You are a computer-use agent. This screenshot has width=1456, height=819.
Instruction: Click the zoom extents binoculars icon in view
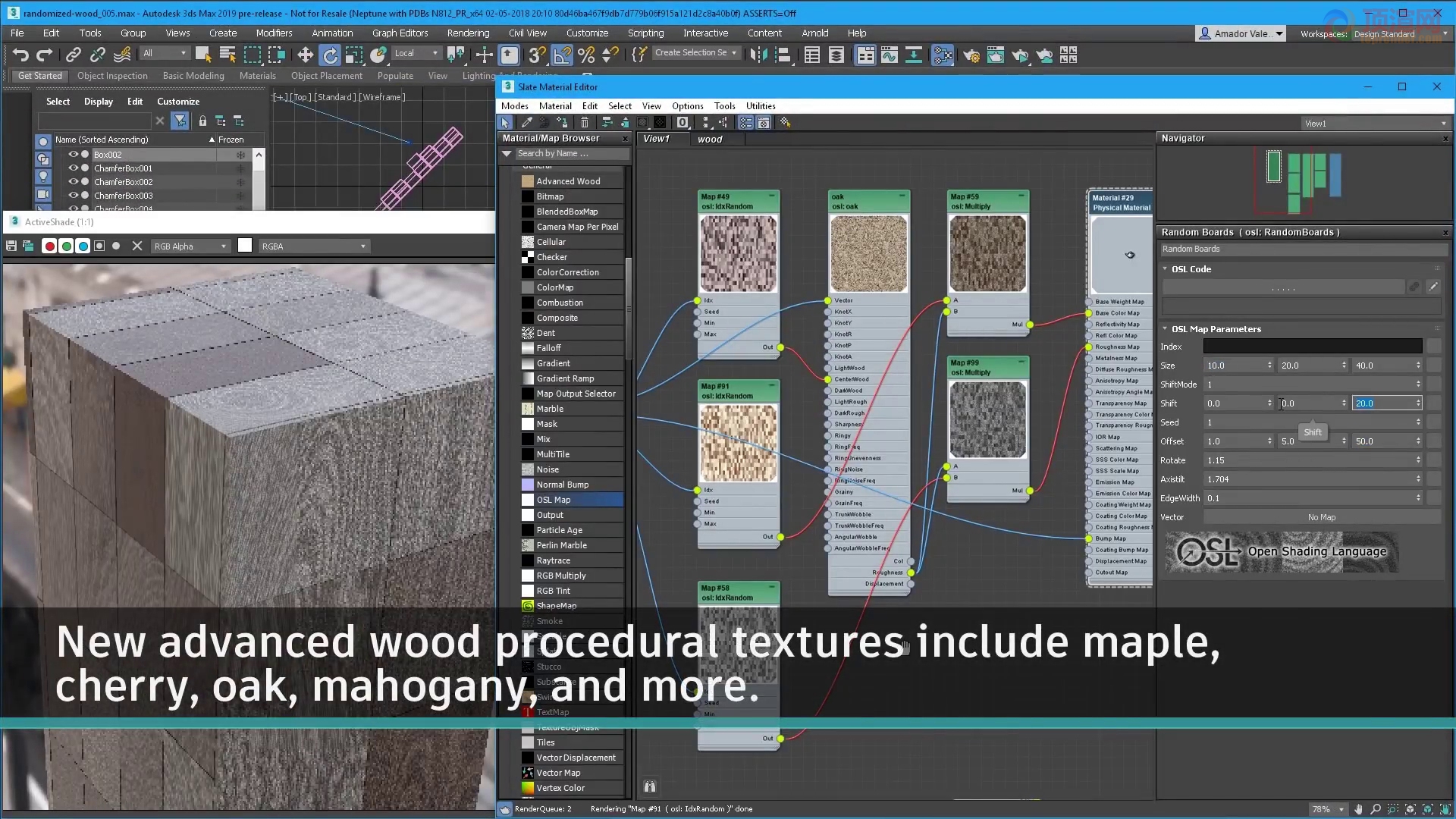click(650, 786)
